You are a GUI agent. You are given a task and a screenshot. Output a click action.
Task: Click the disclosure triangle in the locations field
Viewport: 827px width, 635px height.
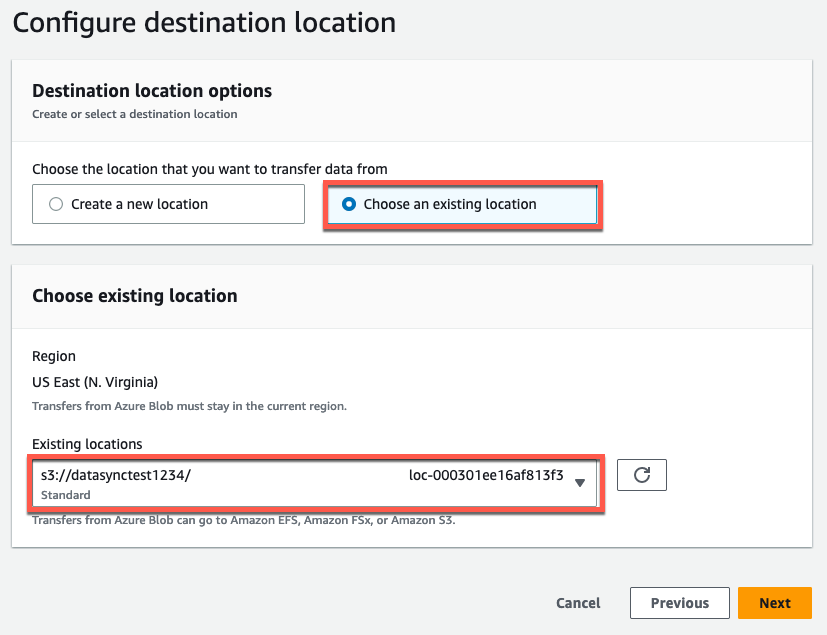[580, 482]
